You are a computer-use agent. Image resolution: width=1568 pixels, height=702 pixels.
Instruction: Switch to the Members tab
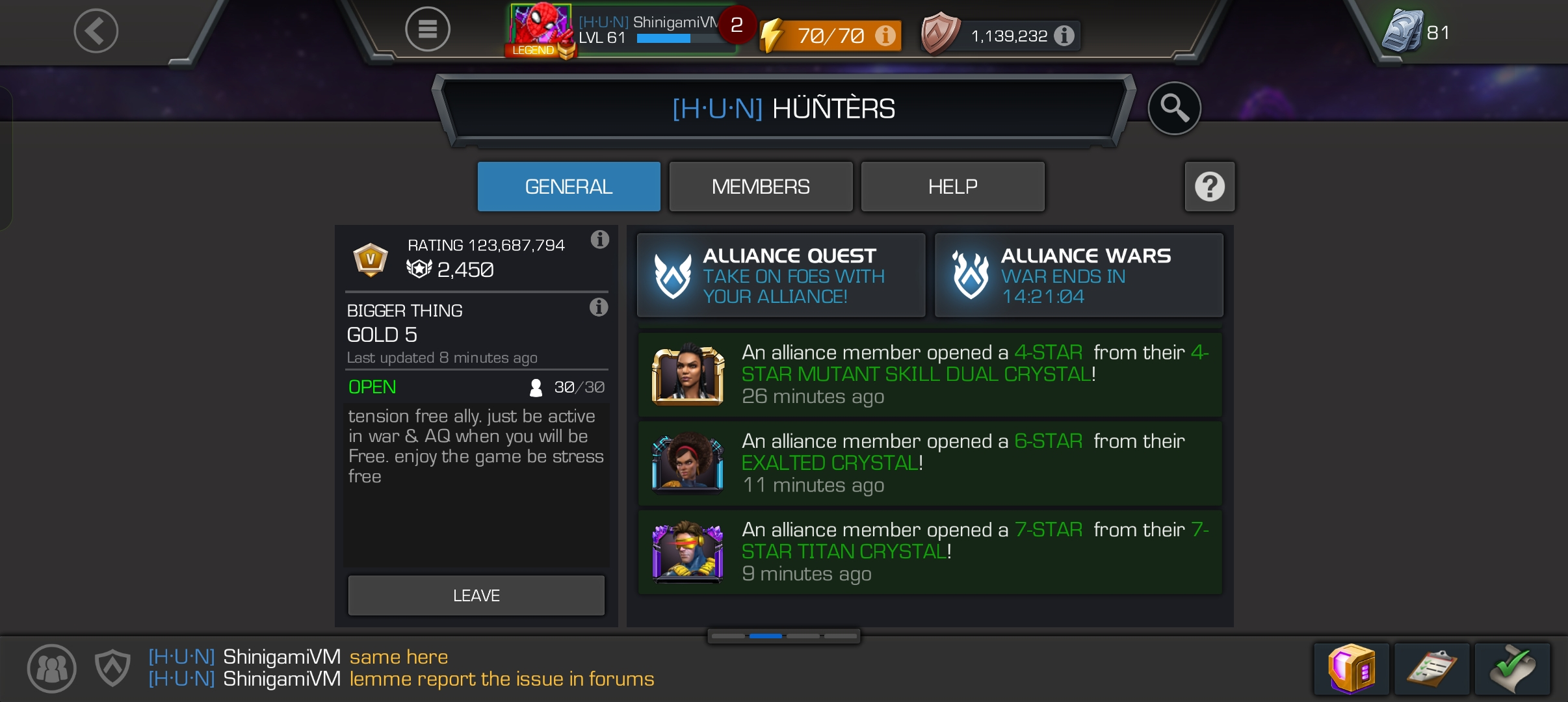point(761,187)
